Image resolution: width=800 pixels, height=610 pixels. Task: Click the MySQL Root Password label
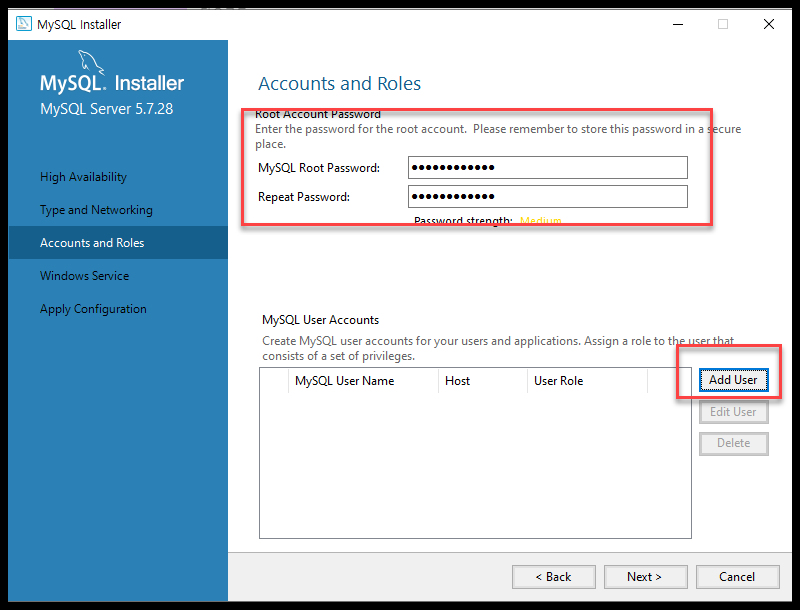[319, 168]
